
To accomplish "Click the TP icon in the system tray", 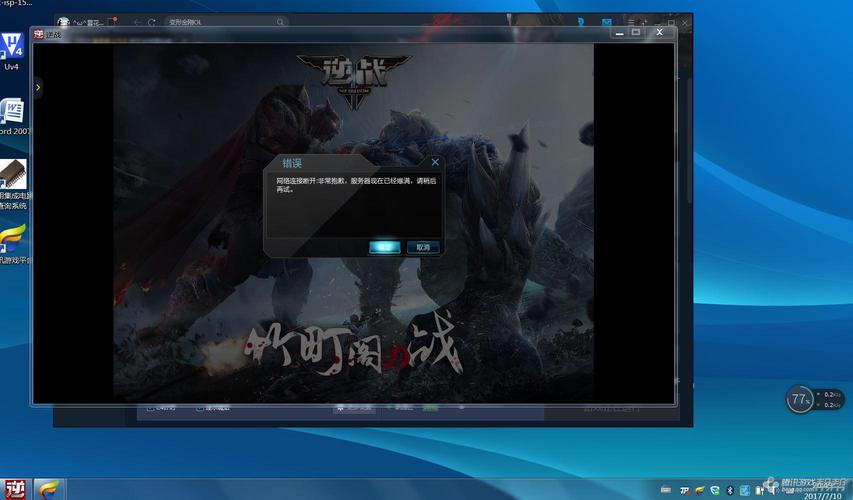I will 685,491.
